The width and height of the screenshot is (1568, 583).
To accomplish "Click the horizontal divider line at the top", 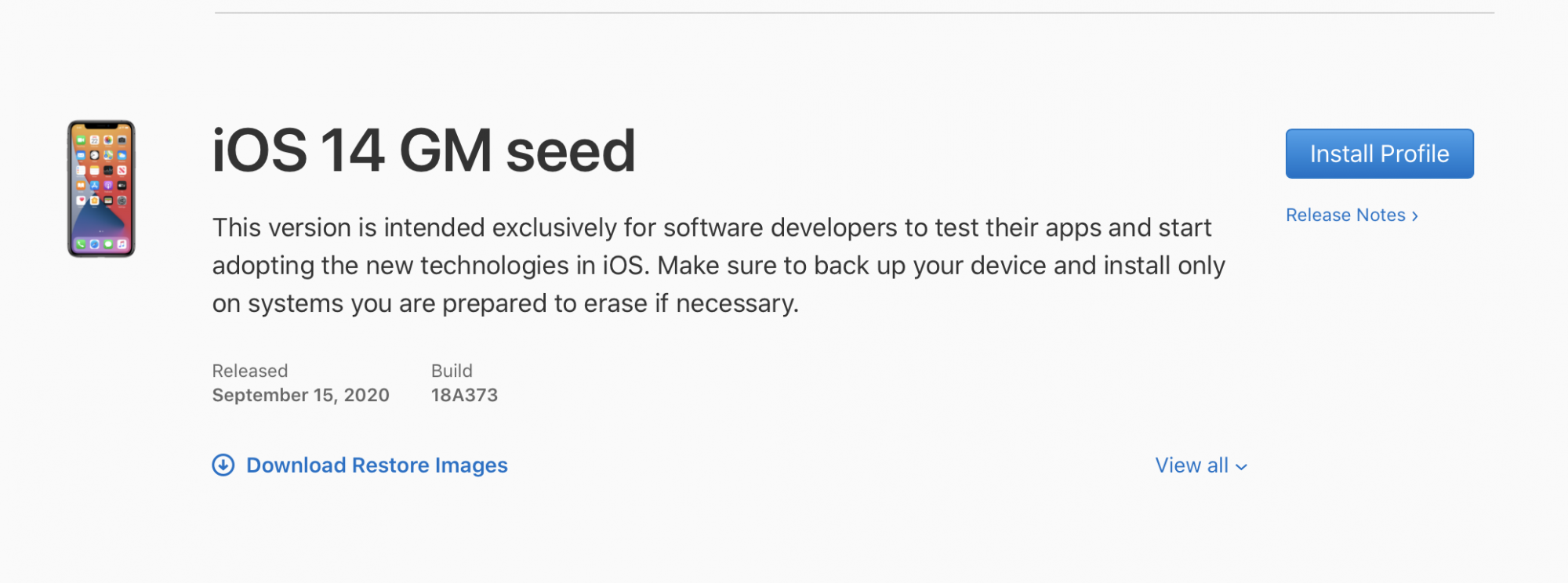I will 855,13.
